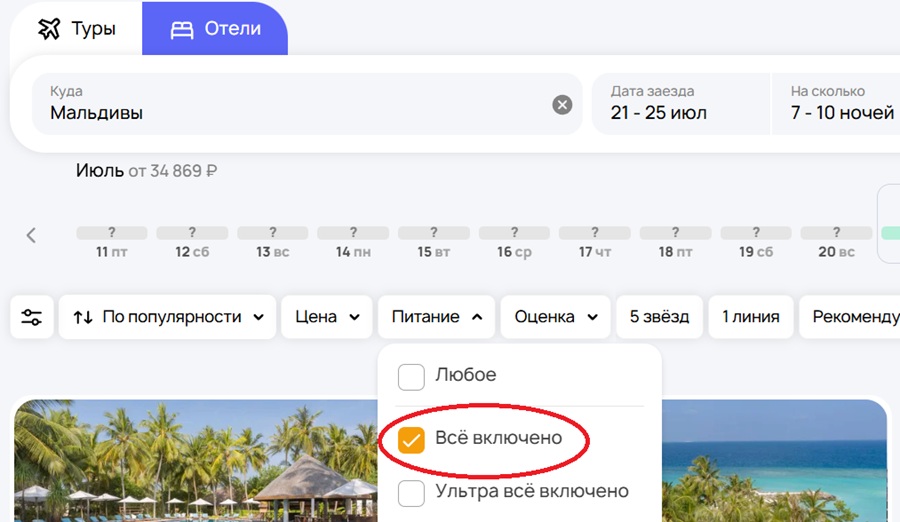
Task: Pick the date 19 сб
Action: point(756,242)
